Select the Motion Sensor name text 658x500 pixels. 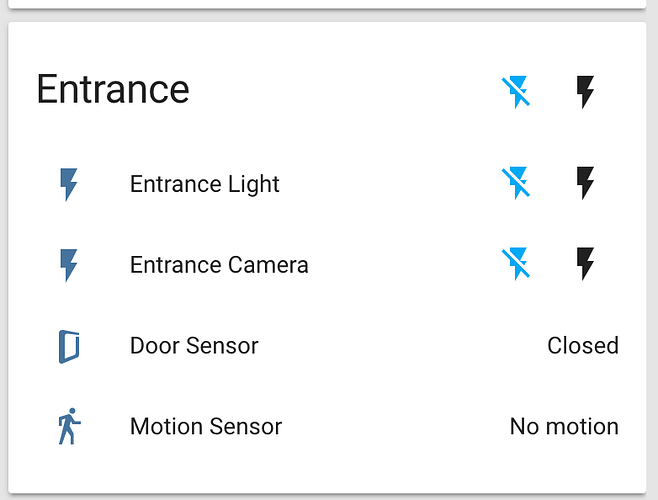click(x=206, y=427)
